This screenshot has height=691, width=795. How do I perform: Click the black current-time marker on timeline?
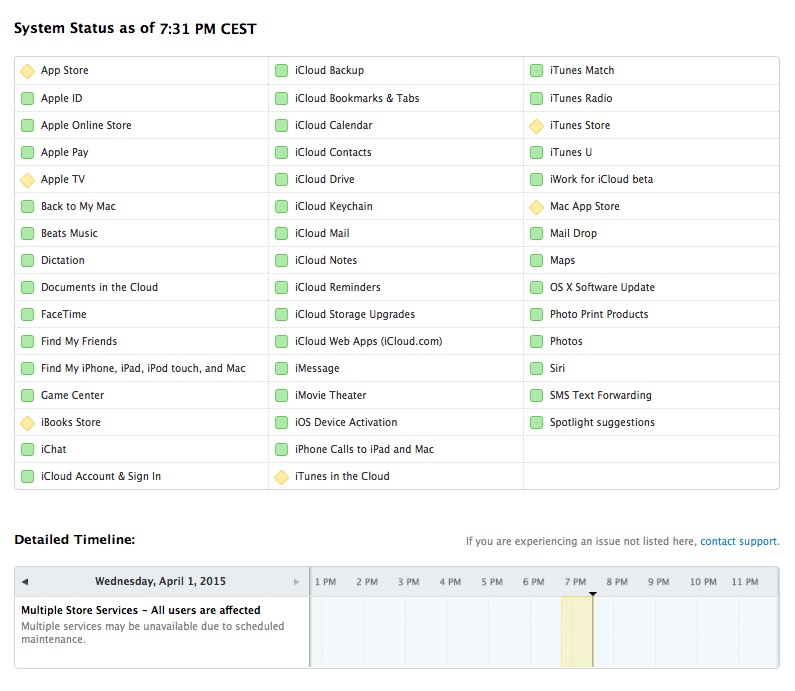pyautogui.click(x=592, y=594)
